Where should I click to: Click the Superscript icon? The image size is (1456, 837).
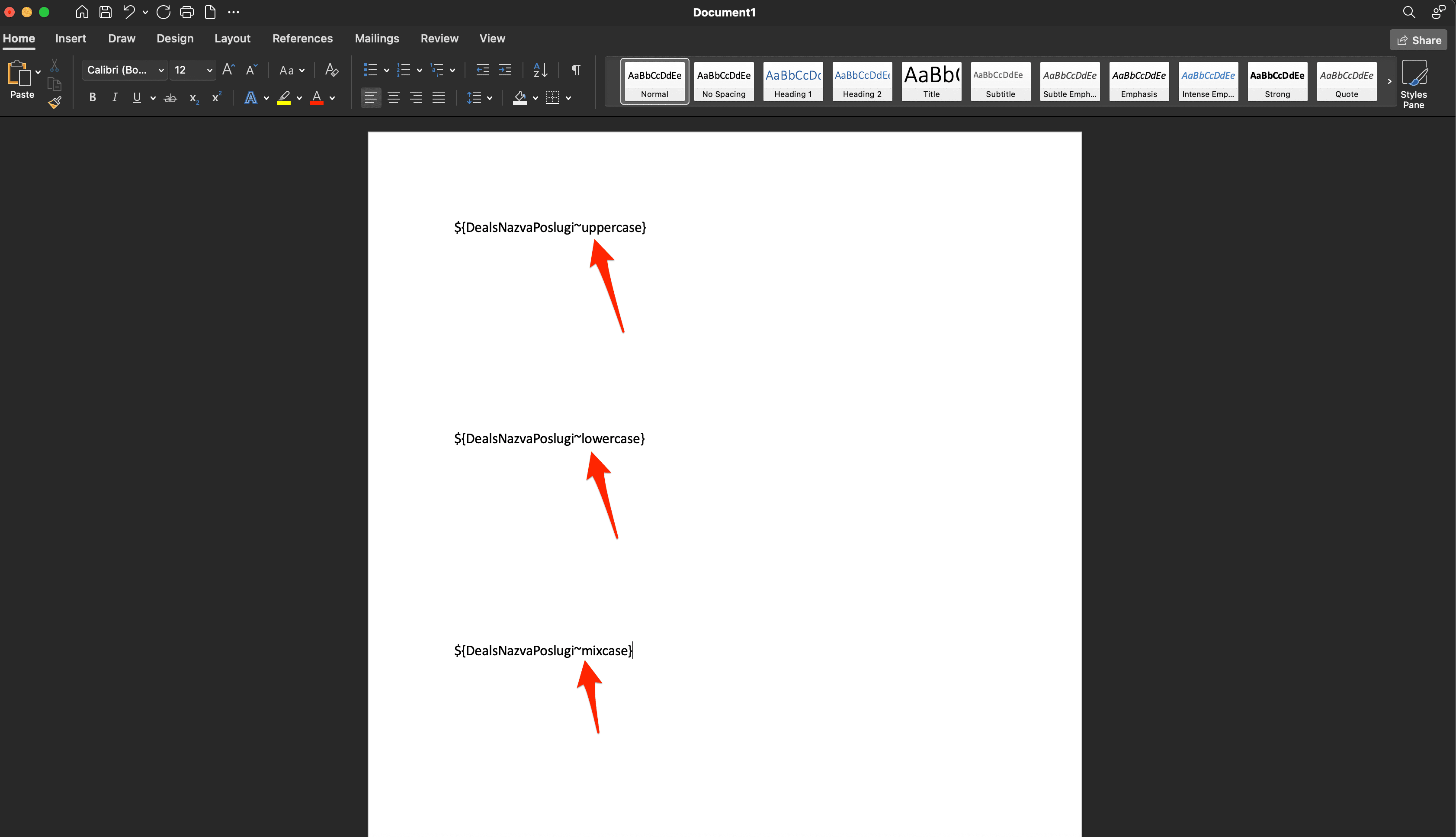pos(216,98)
